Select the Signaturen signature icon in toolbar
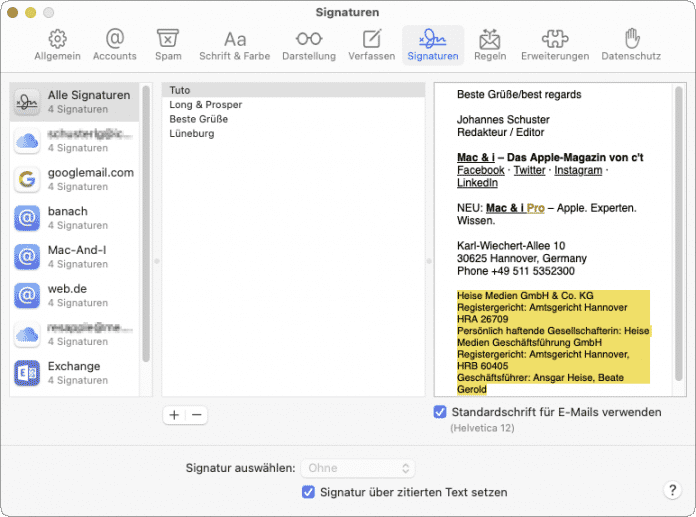Viewport: 696px width, 517px height. click(x=433, y=39)
